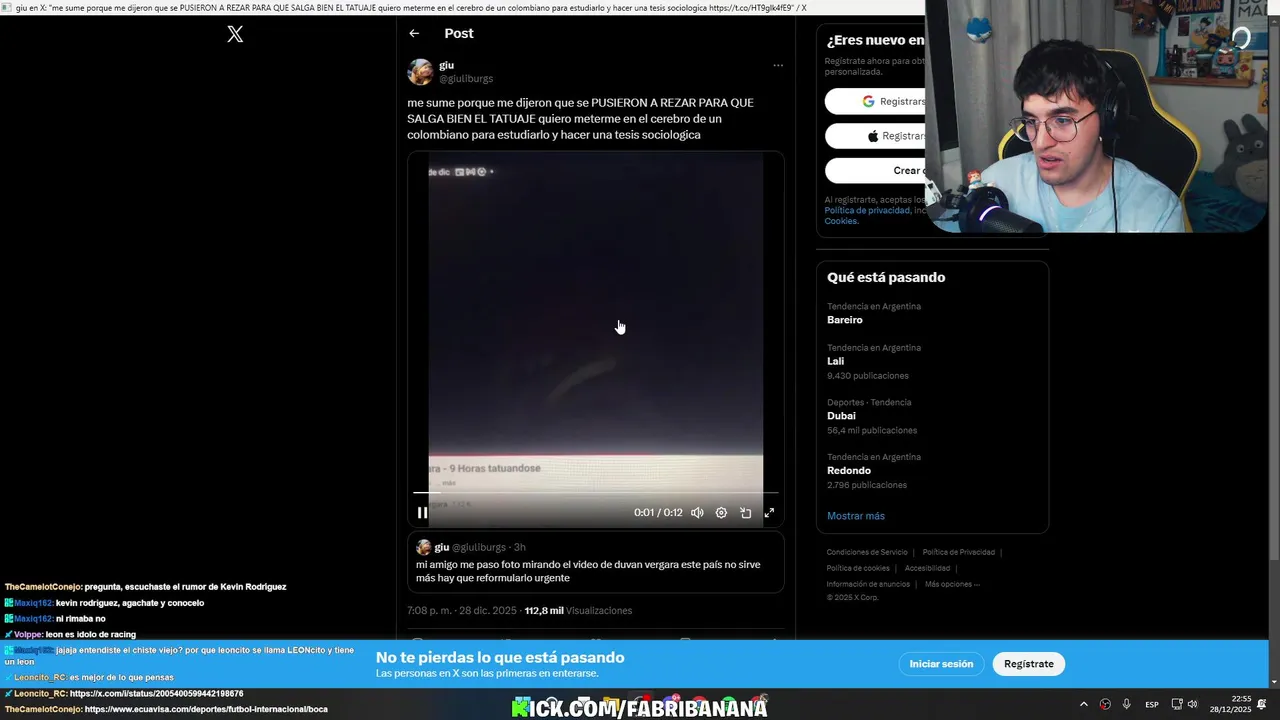Screen dimensions: 1280x720
Task: Open the Política de privacidad link
Action: pos(867,210)
